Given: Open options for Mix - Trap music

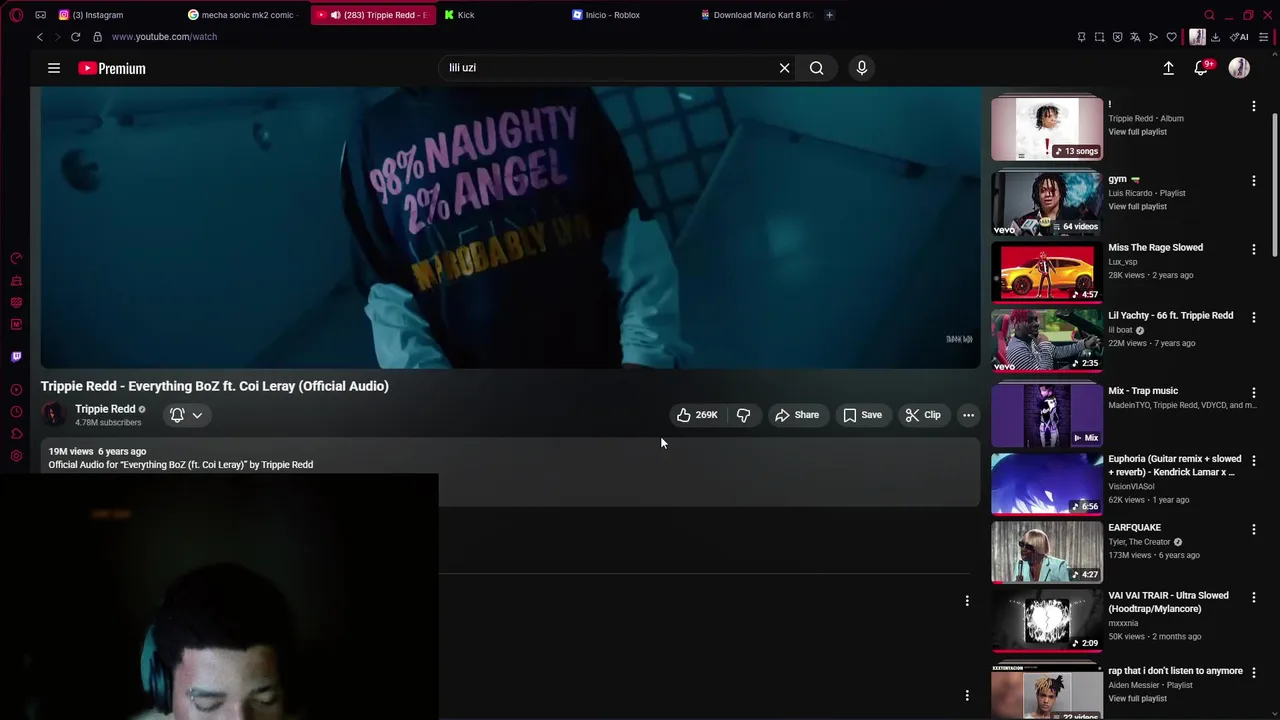Looking at the screenshot, I should [1253, 392].
